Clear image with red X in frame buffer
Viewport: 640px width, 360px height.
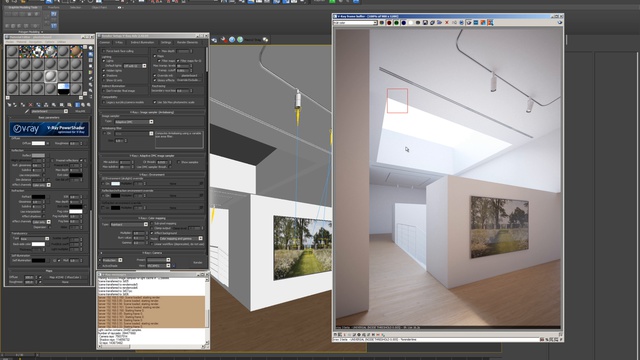click(447, 23)
